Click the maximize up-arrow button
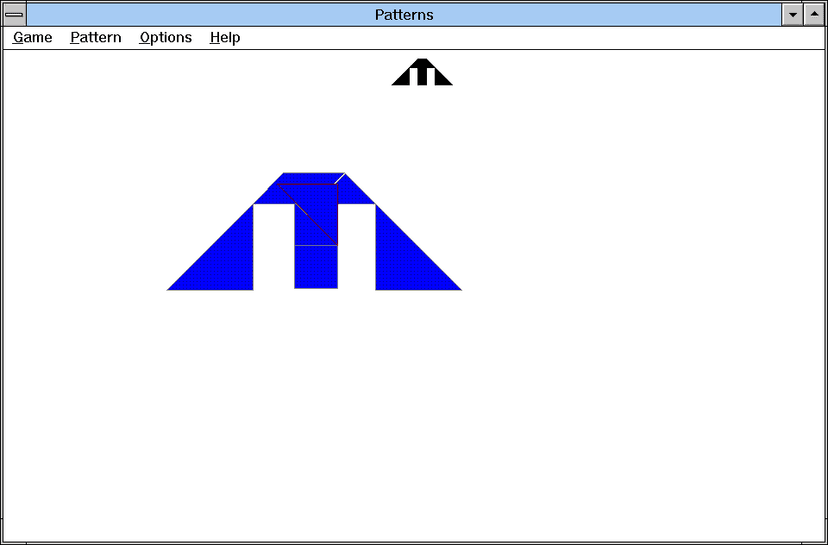 (x=814, y=14)
